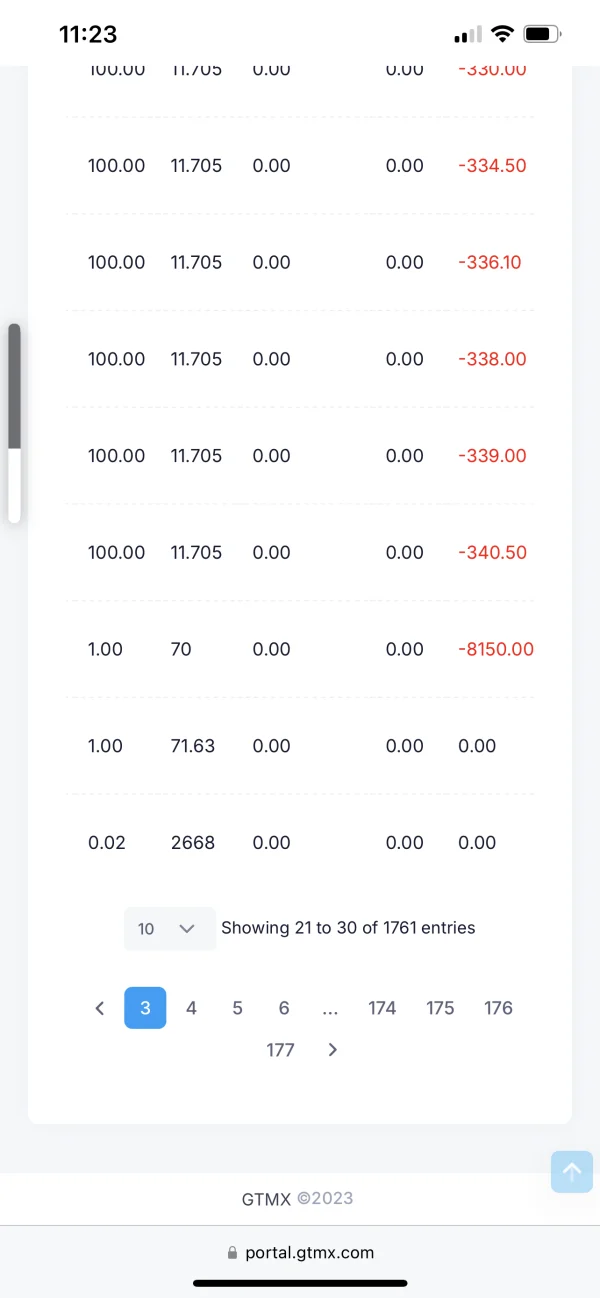The width and height of the screenshot is (600, 1298).
Task: Go to page 4
Action: pyautogui.click(x=191, y=1008)
